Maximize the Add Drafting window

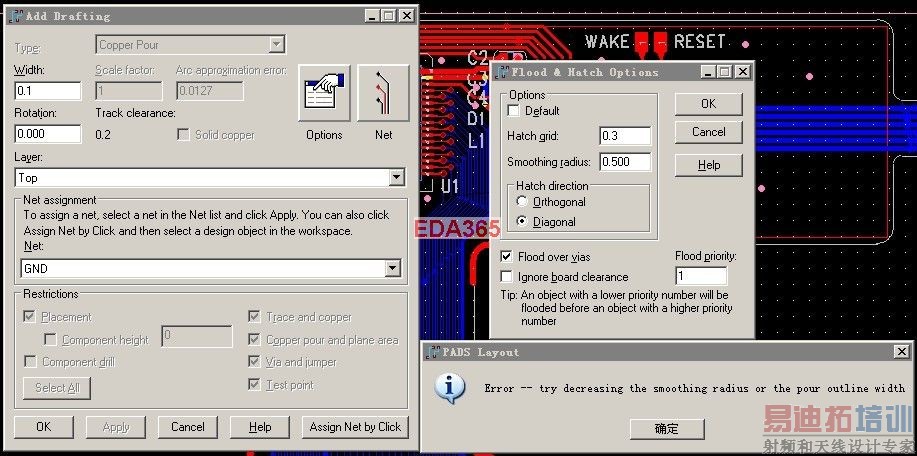click(388, 16)
